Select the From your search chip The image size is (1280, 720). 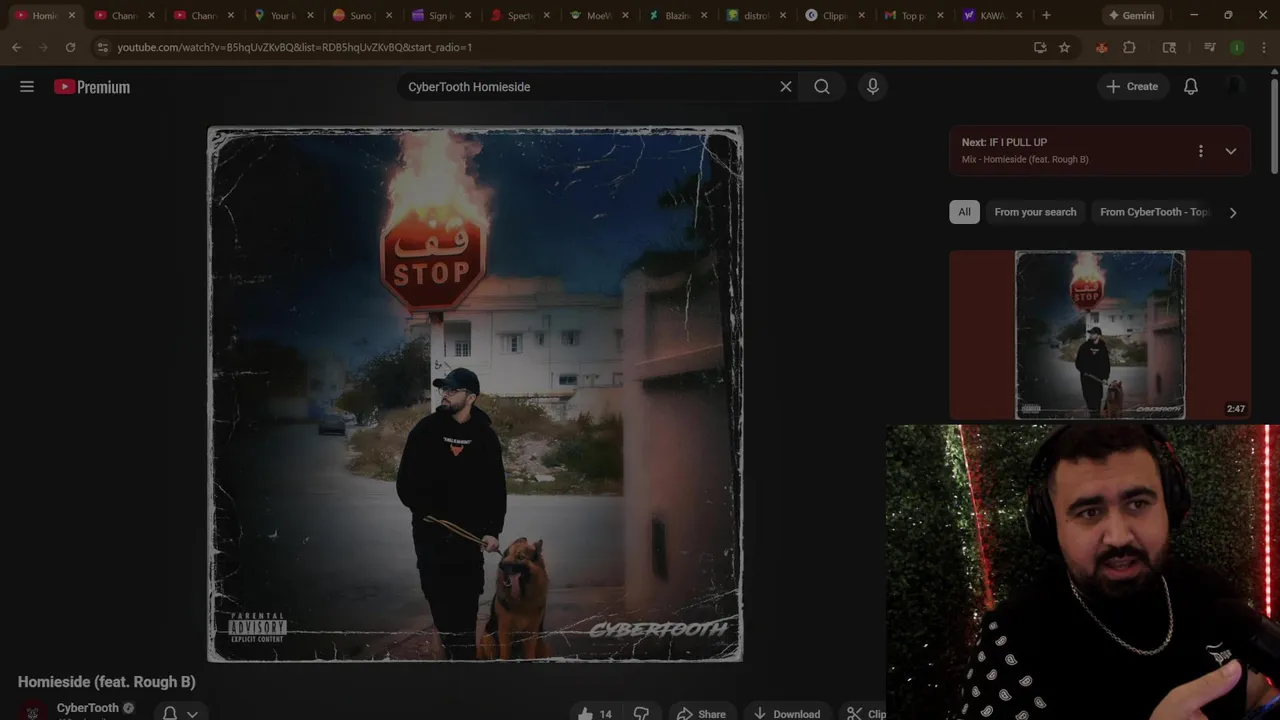1035,212
